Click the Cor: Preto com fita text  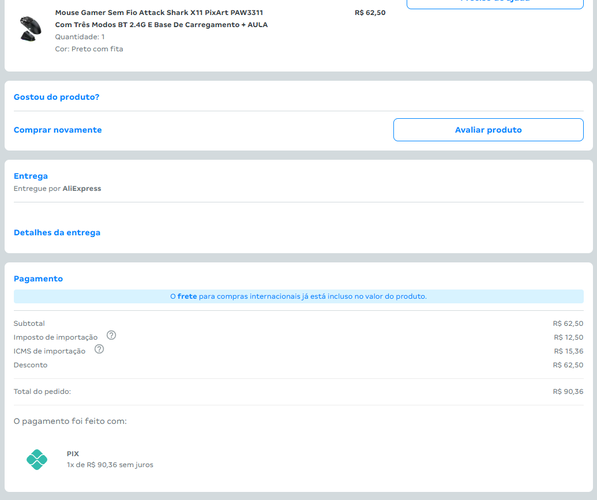(89, 49)
